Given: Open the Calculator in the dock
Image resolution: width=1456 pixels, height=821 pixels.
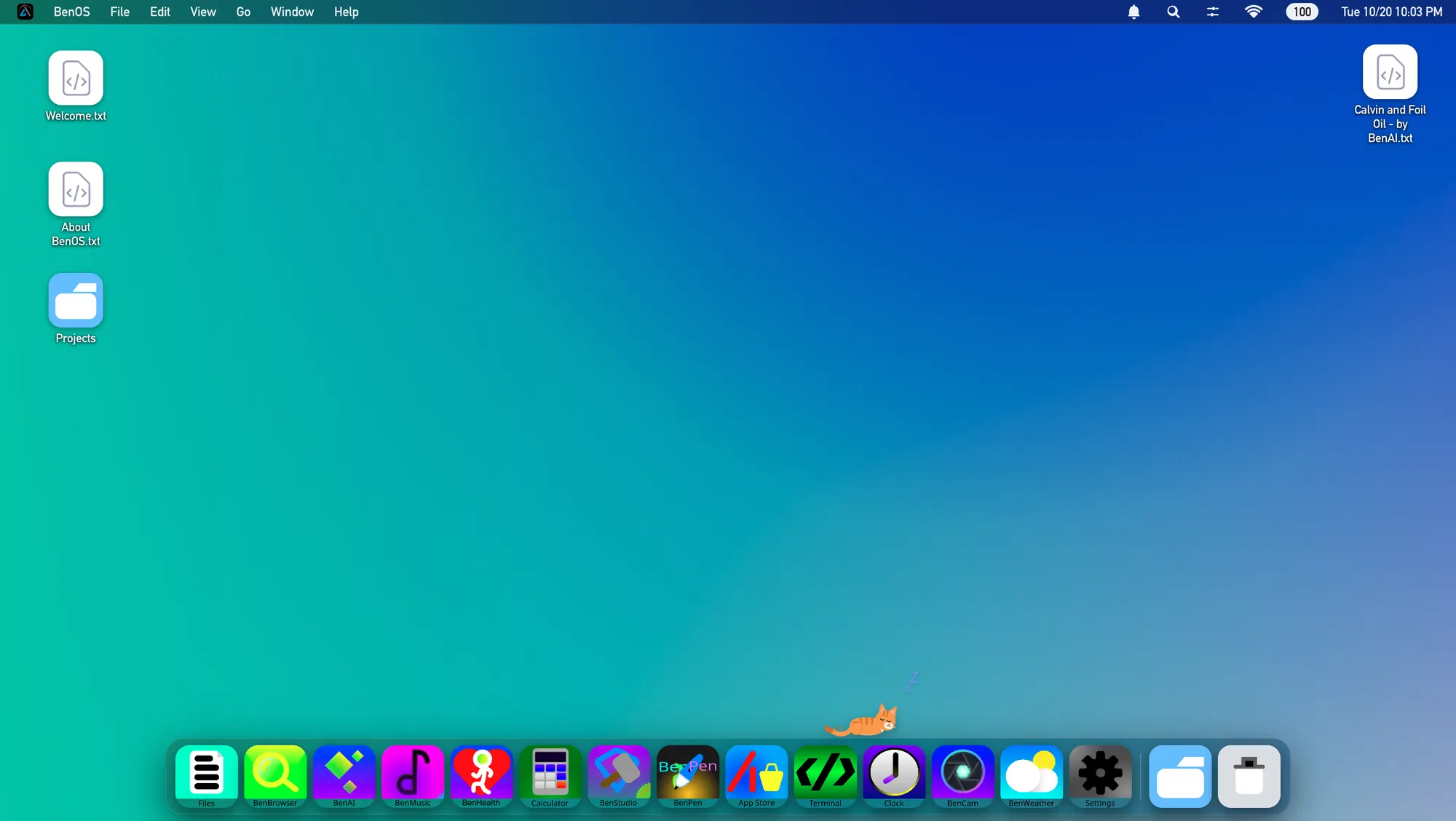Looking at the screenshot, I should coord(550,775).
